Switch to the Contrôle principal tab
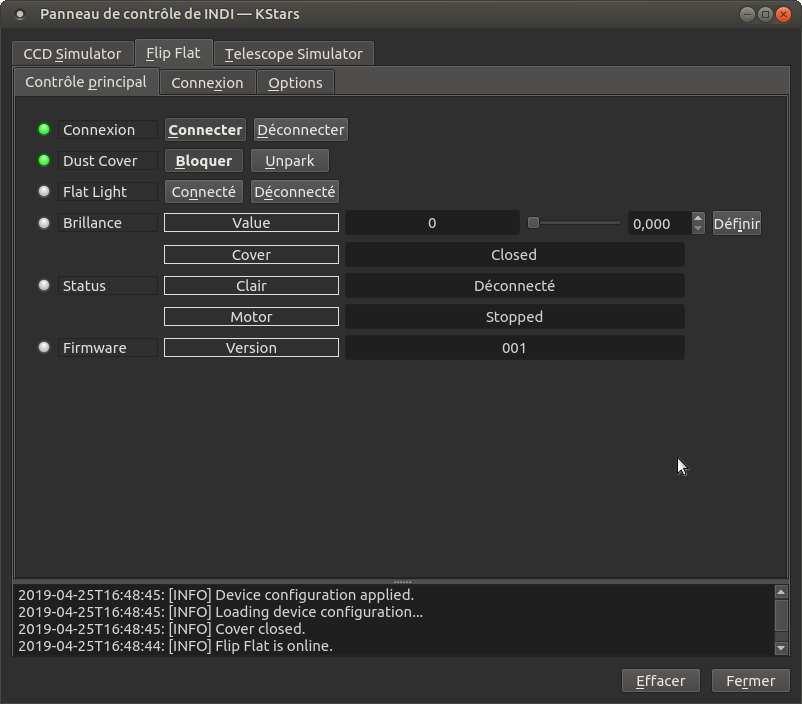The width and height of the screenshot is (802, 704). click(86, 82)
